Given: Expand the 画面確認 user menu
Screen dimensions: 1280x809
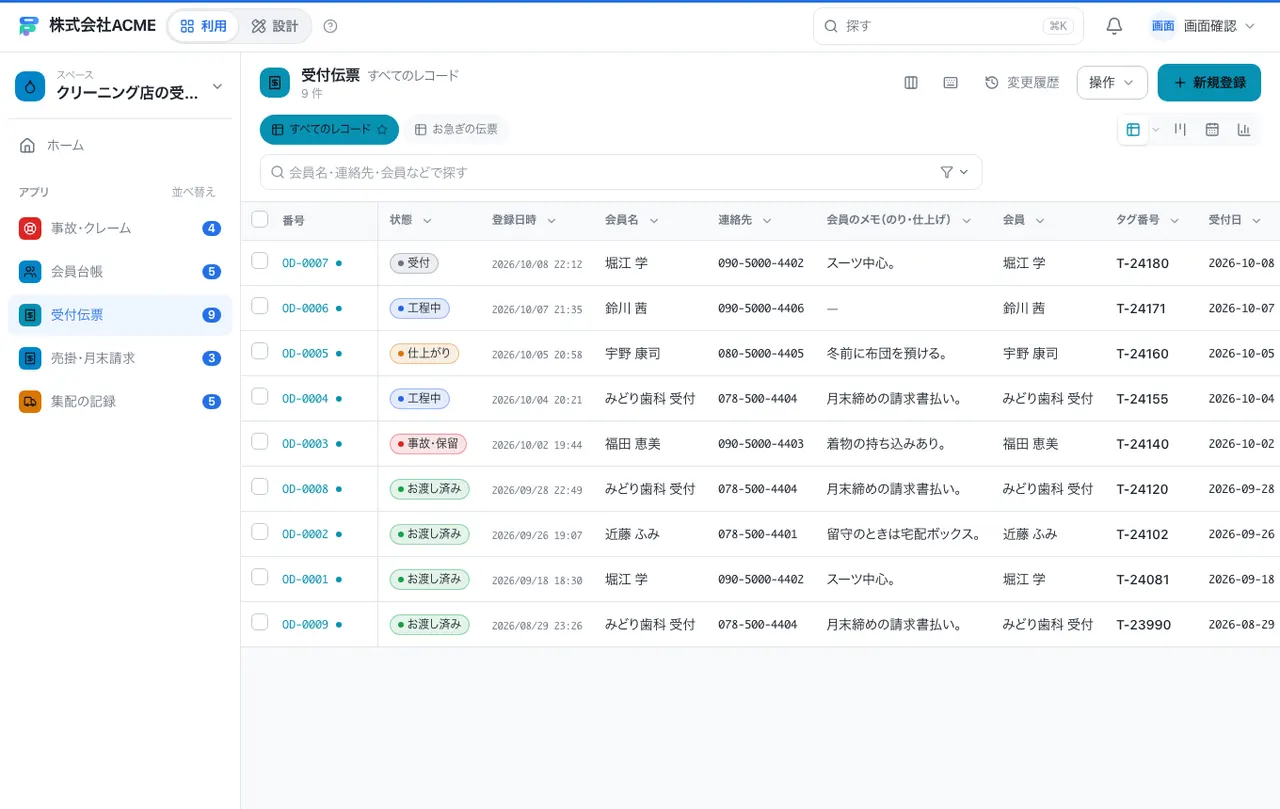Looking at the screenshot, I should pos(1202,26).
